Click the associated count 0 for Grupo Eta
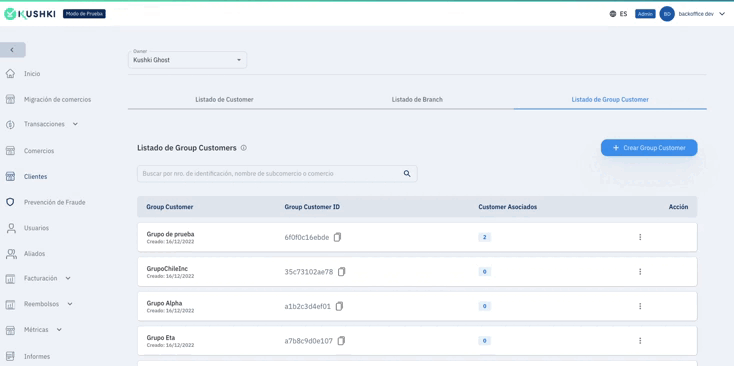 484,341
